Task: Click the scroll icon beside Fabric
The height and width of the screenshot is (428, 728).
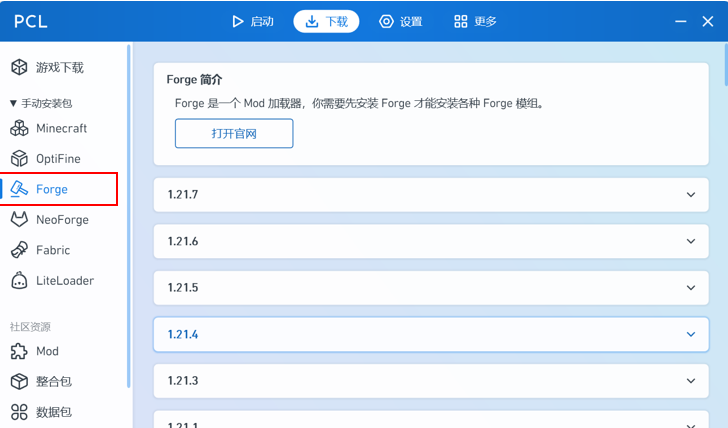Action: pos(19,250)
